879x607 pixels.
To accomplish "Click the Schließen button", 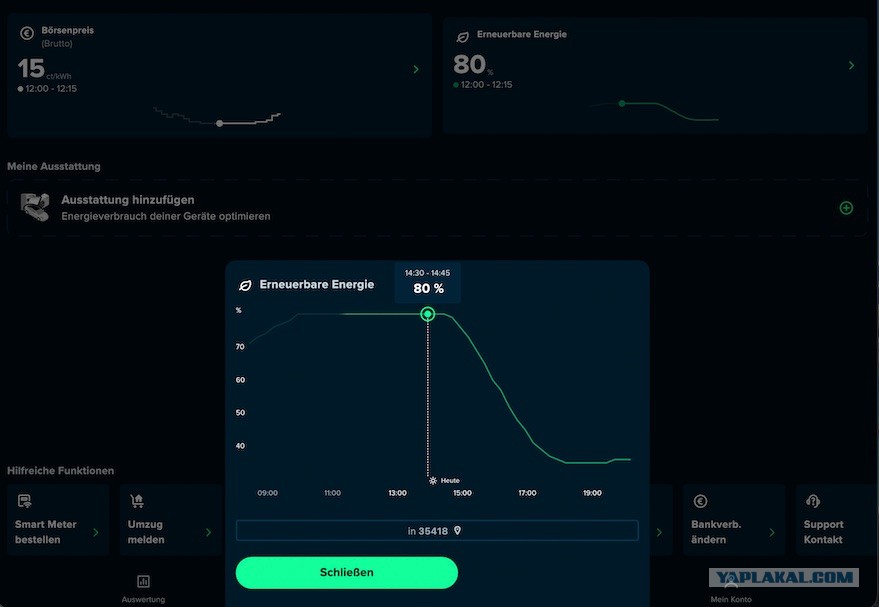I will pos(346,572).
